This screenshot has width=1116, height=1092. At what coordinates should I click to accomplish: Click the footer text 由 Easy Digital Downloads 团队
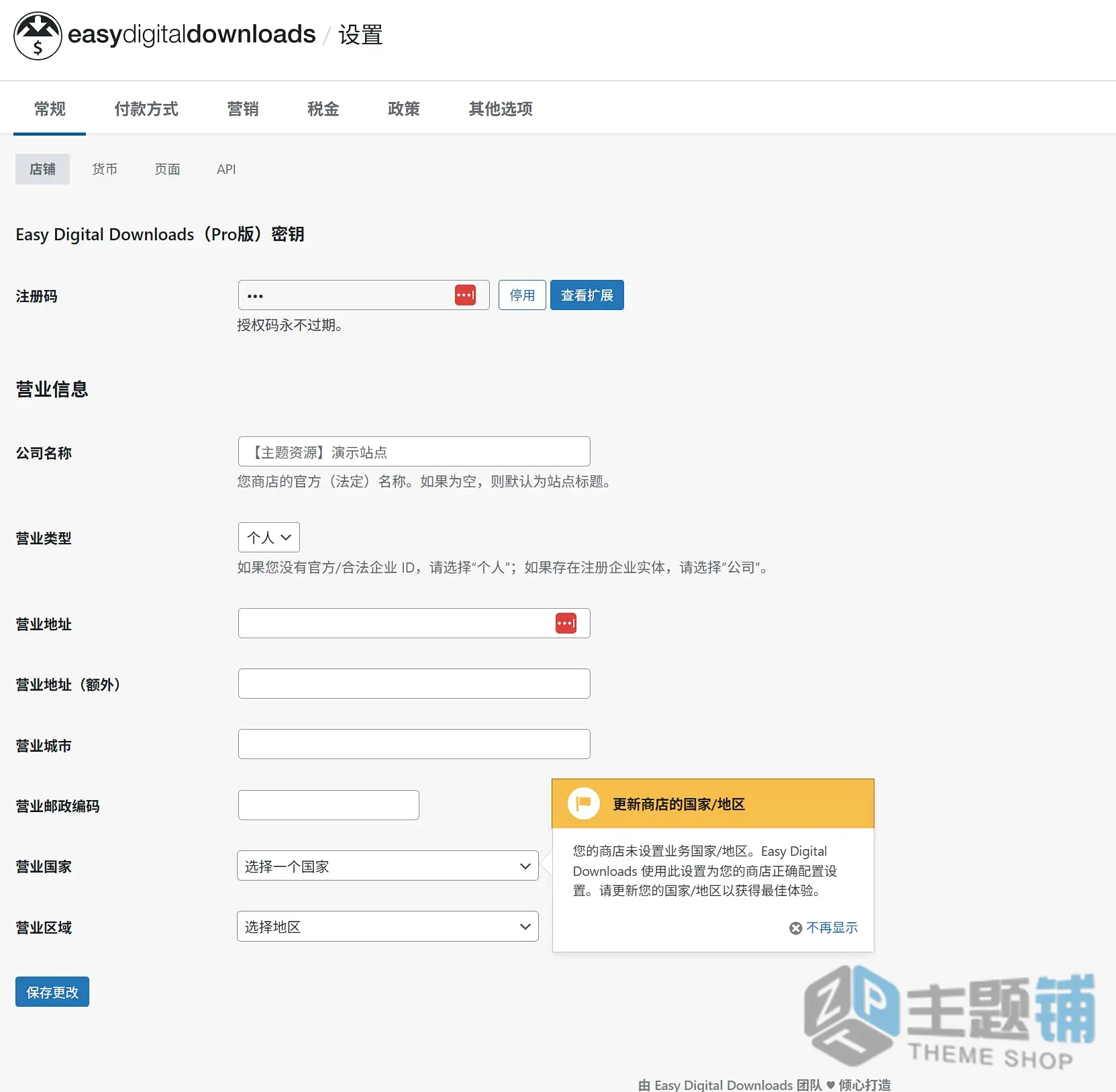730,1084
